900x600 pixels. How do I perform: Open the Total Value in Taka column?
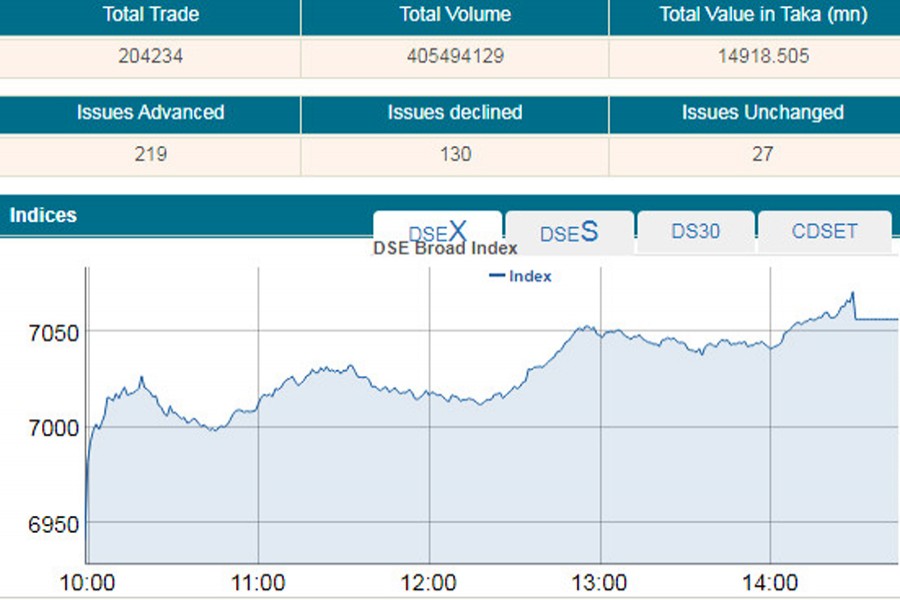tap(762, 15)
